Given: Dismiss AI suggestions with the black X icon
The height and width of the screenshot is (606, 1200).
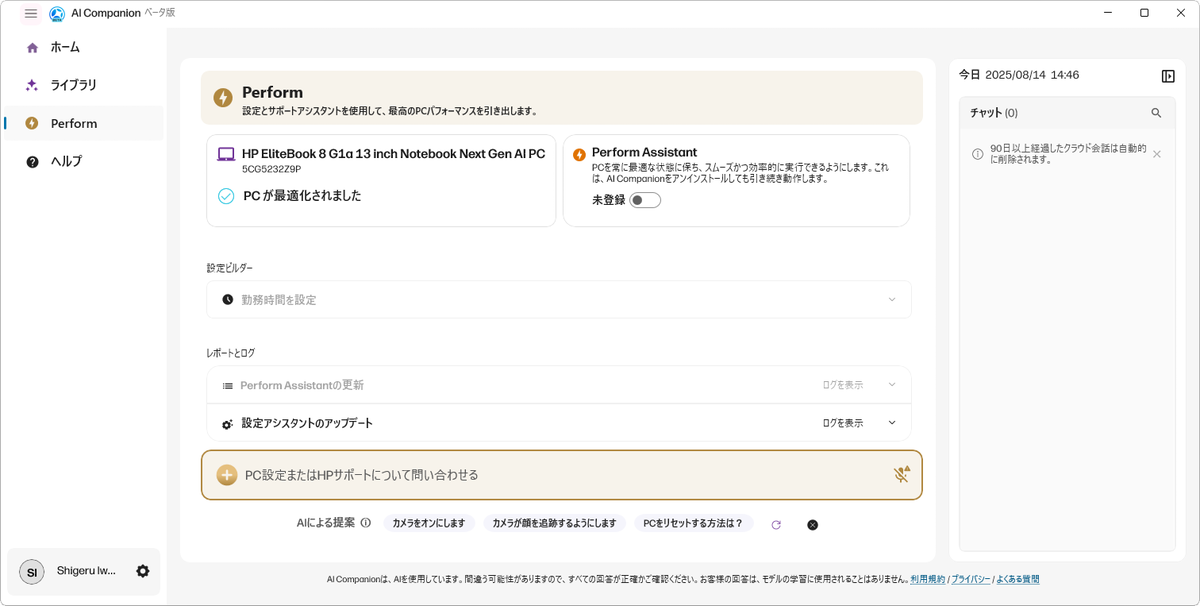Looking at the screenshot, I should click(813, 524).
